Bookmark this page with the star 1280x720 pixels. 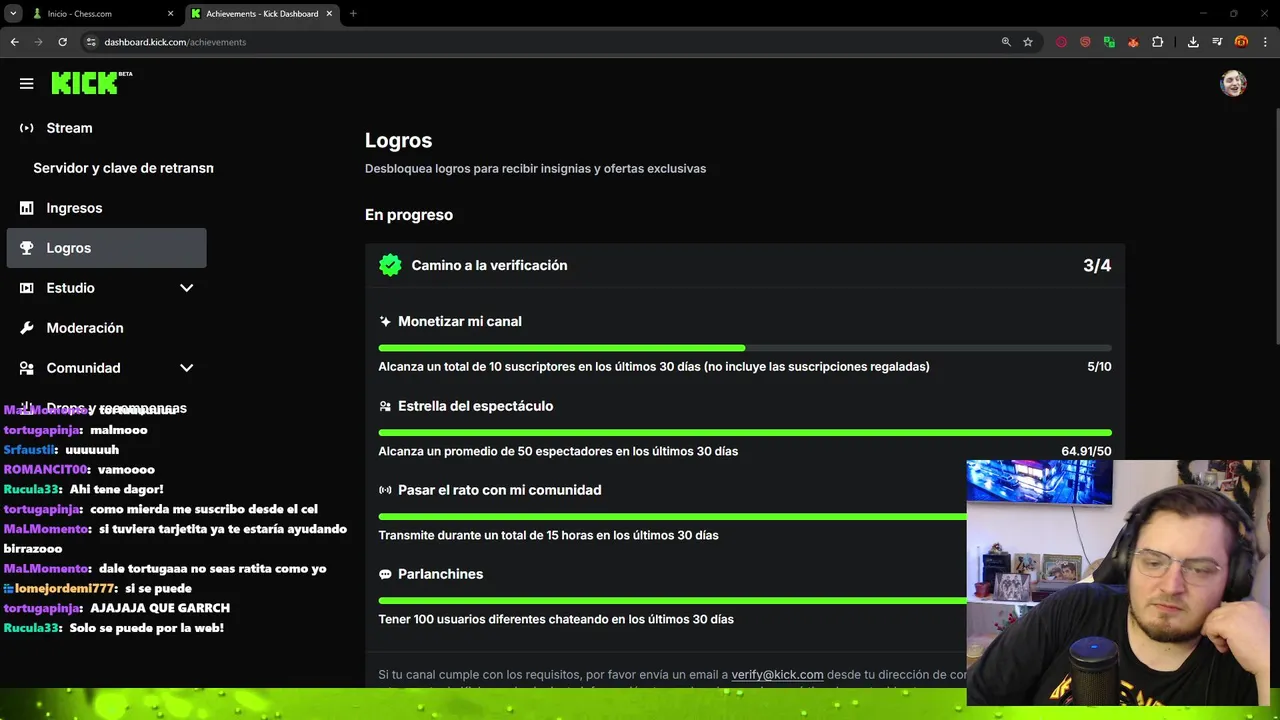pyautogui.click(x=1028, y=42)
